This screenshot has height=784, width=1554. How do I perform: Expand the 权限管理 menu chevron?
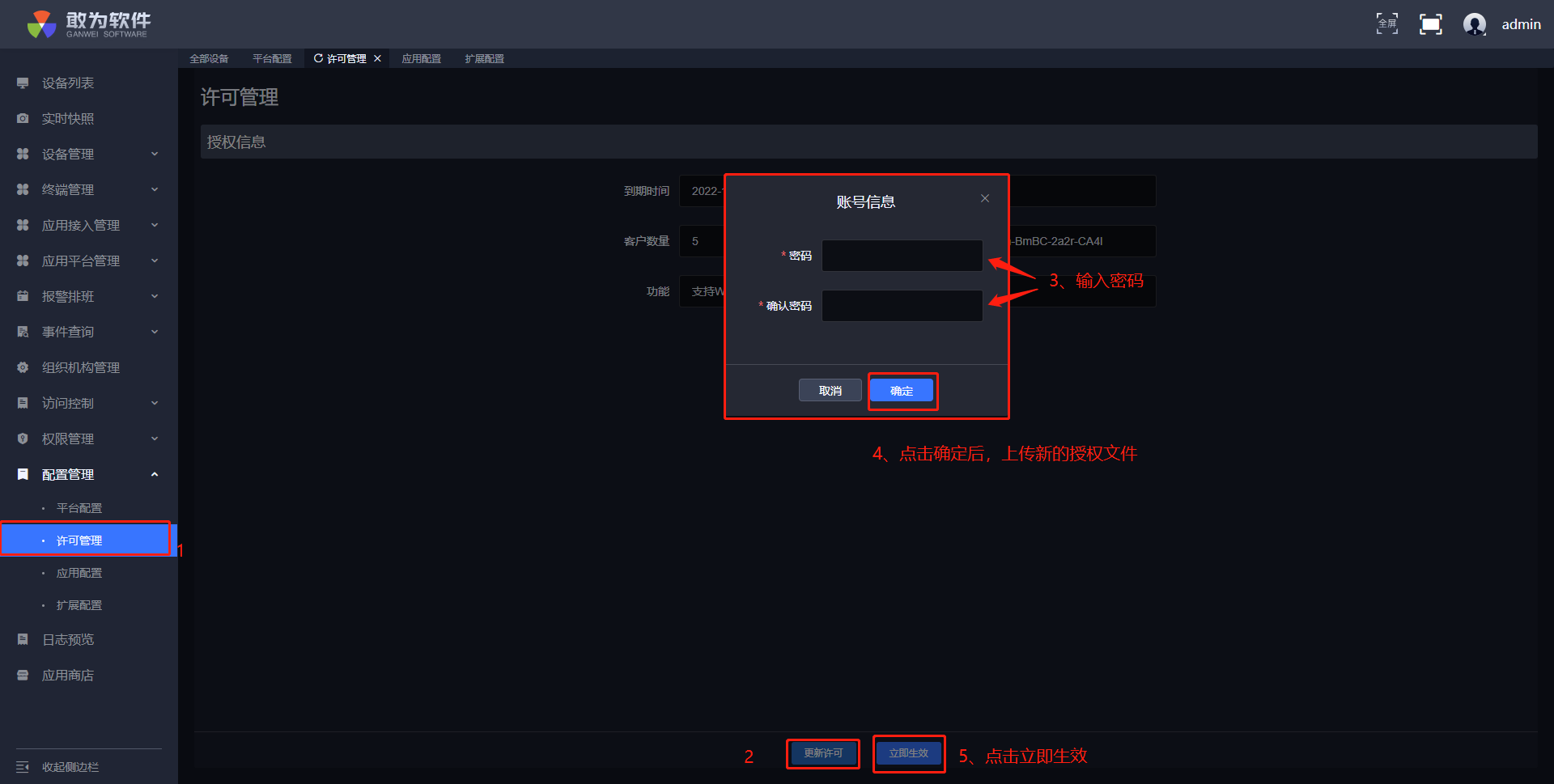point(155,439)
